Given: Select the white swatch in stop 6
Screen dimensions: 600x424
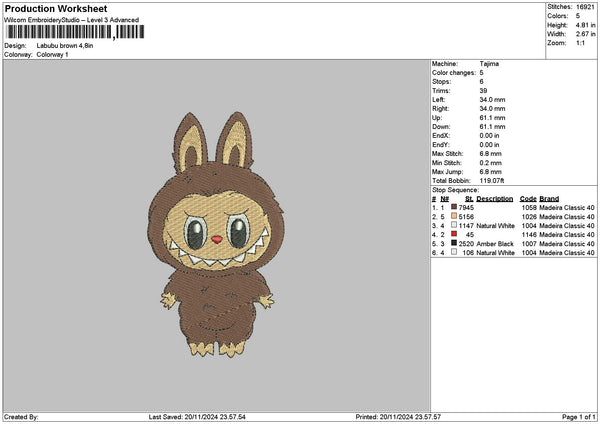Looking at the screenshot, I should coord(454,252).
